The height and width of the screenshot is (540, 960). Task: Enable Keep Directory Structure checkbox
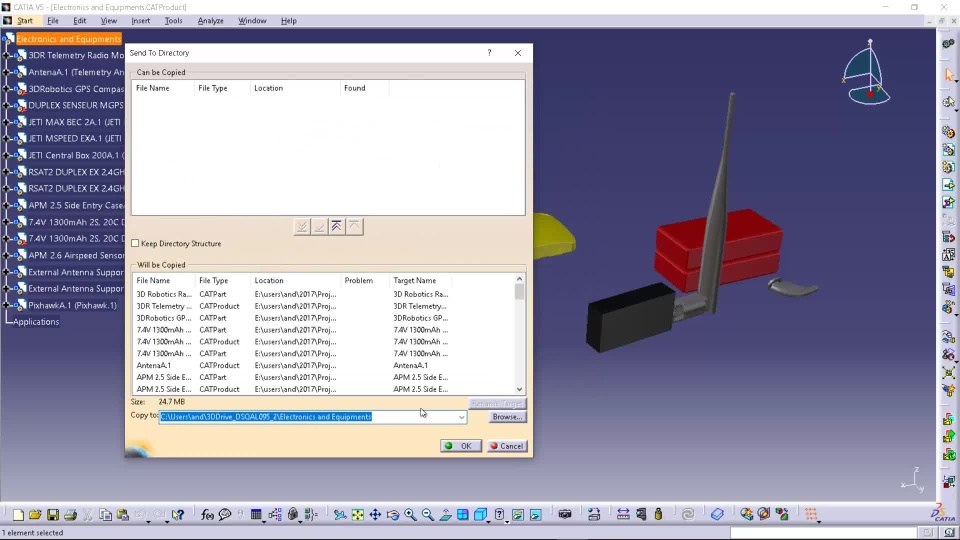(x=135, y=243)
